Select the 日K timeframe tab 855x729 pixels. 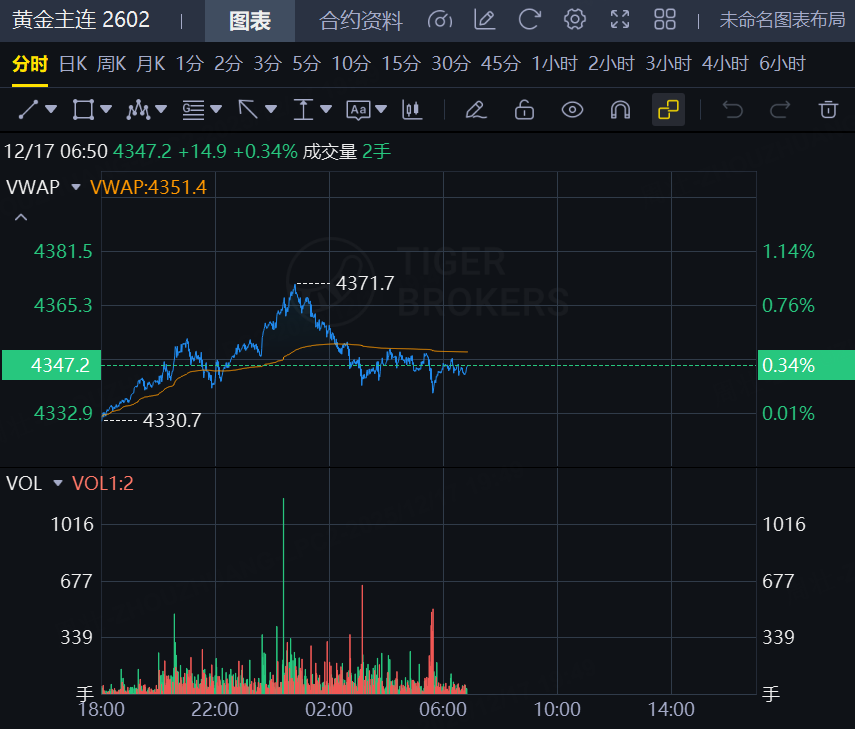pos(73,64)
